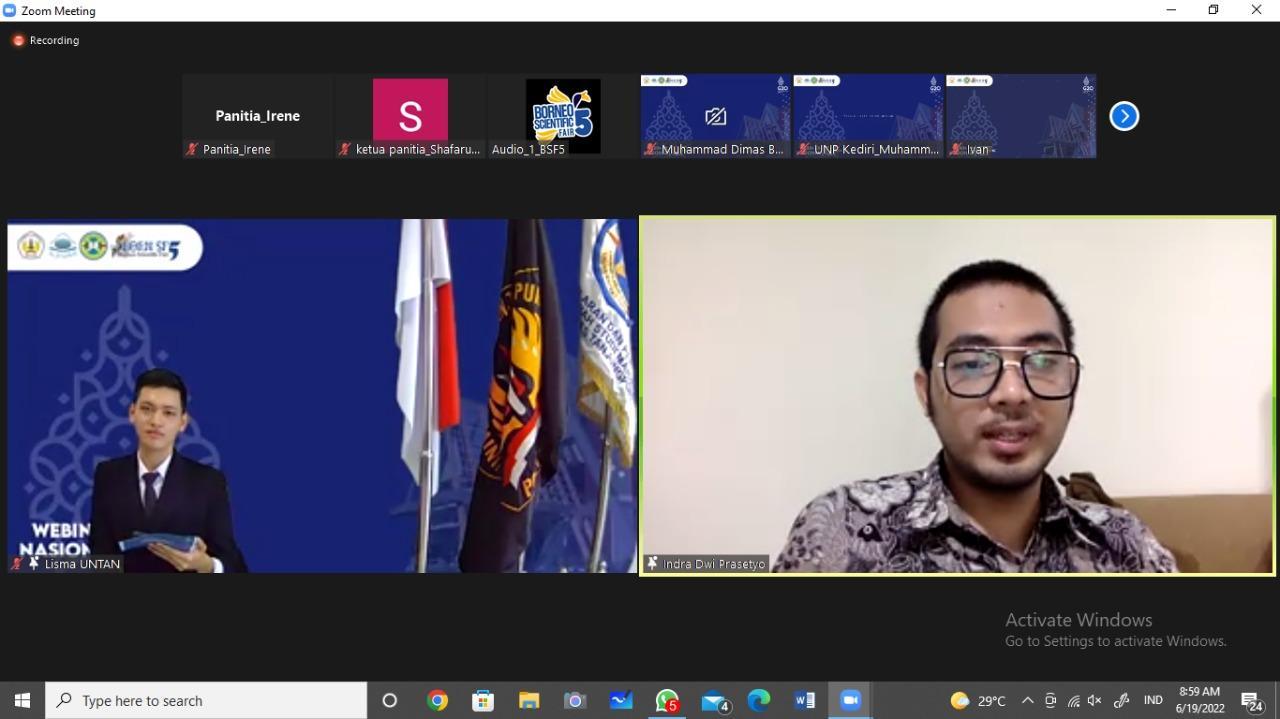Open Google Chrome from the taskbar
Viewport: 1280px width, 719px height.
tap(437, 700)
